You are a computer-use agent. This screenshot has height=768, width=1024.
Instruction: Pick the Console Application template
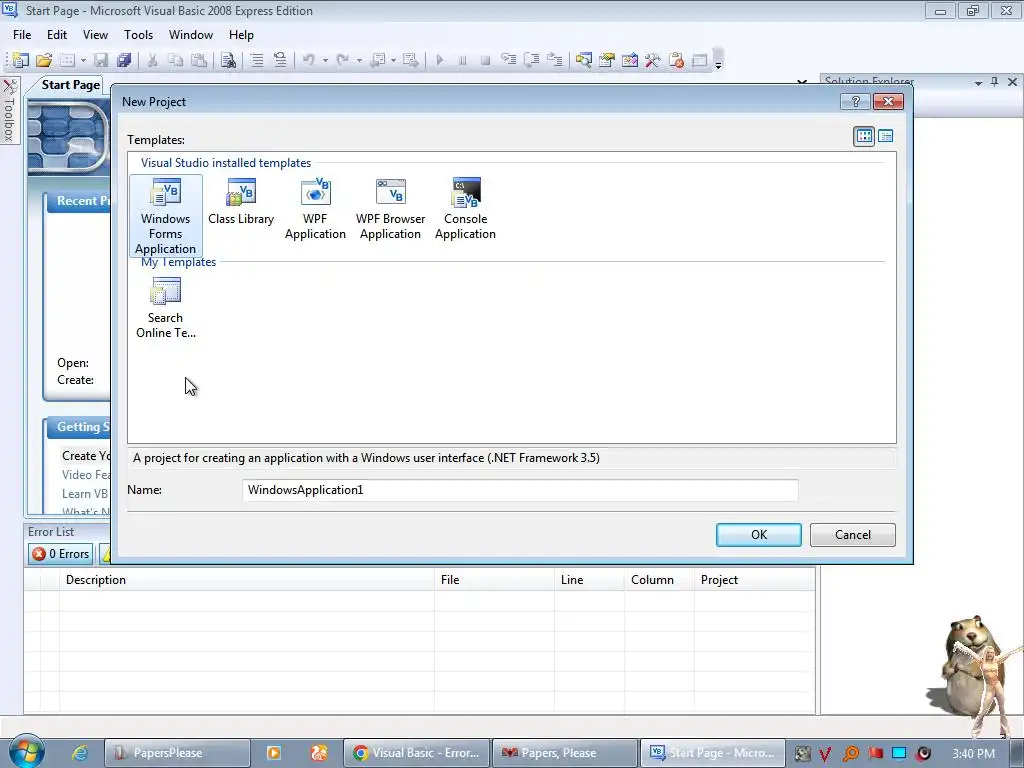click(466, 209)
